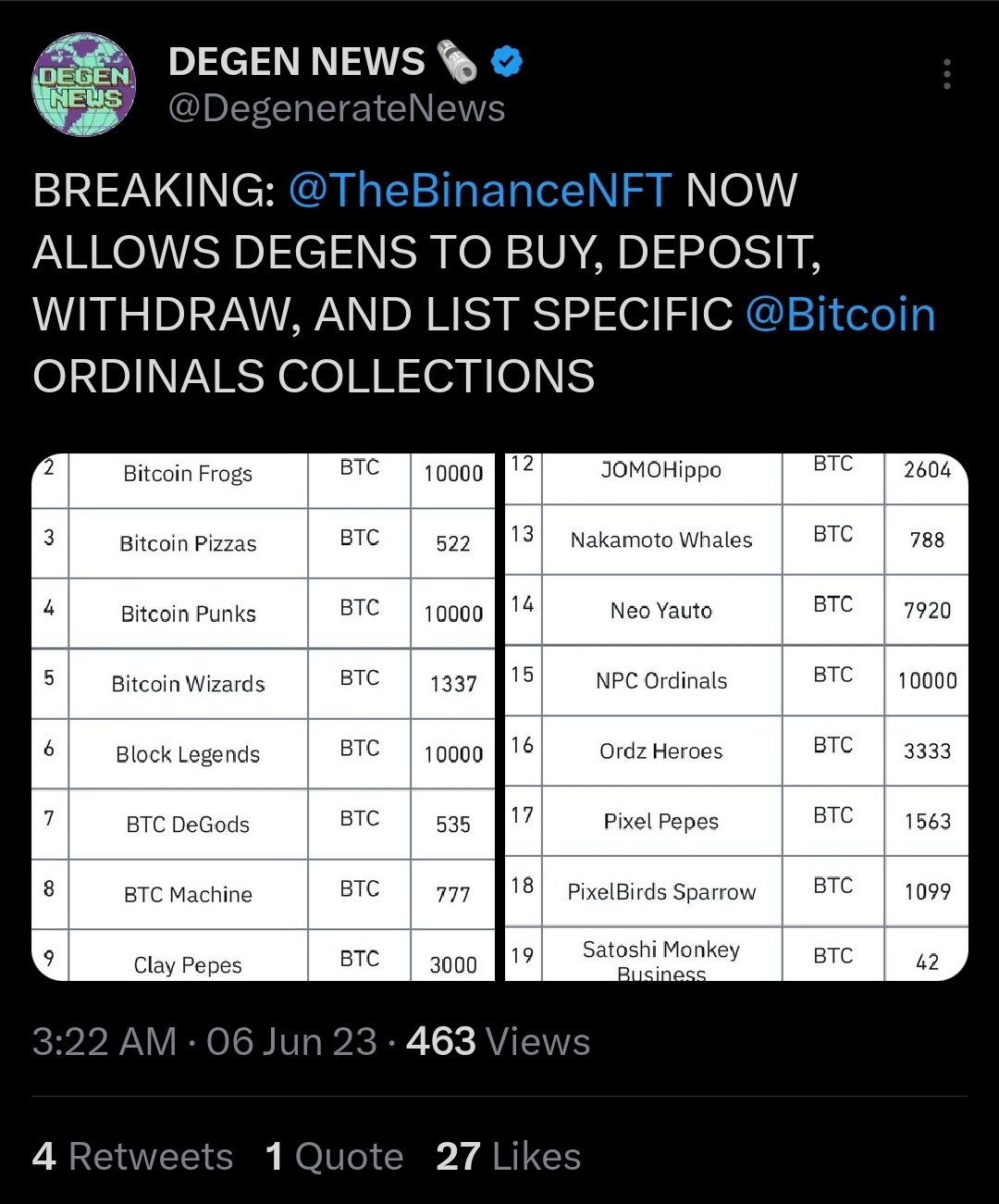Viewport: 999px width, 1204px height.
Task: View the 4 Retweets list
Action: (x=132, y=1157)
